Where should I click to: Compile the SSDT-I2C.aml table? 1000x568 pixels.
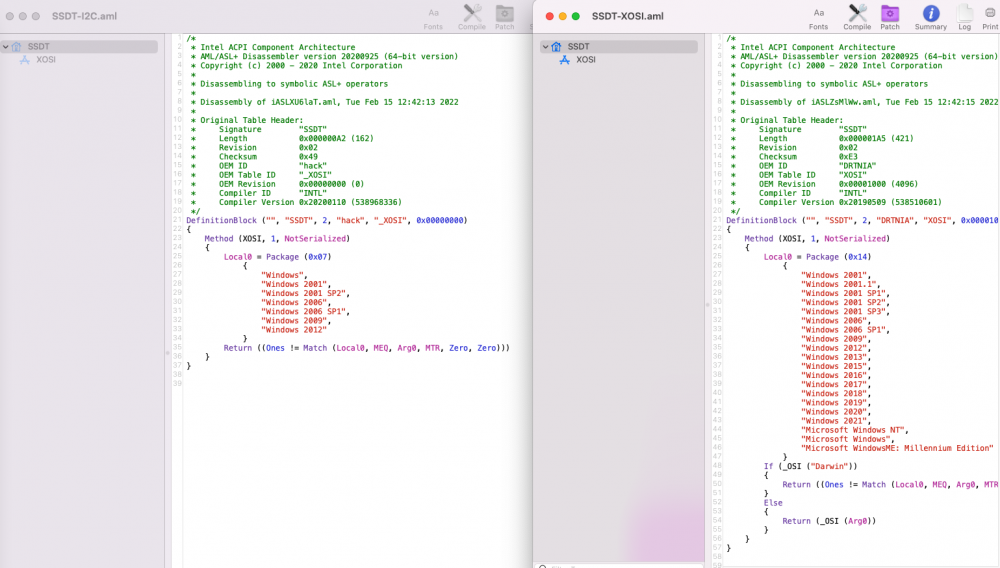pos(472,18)
